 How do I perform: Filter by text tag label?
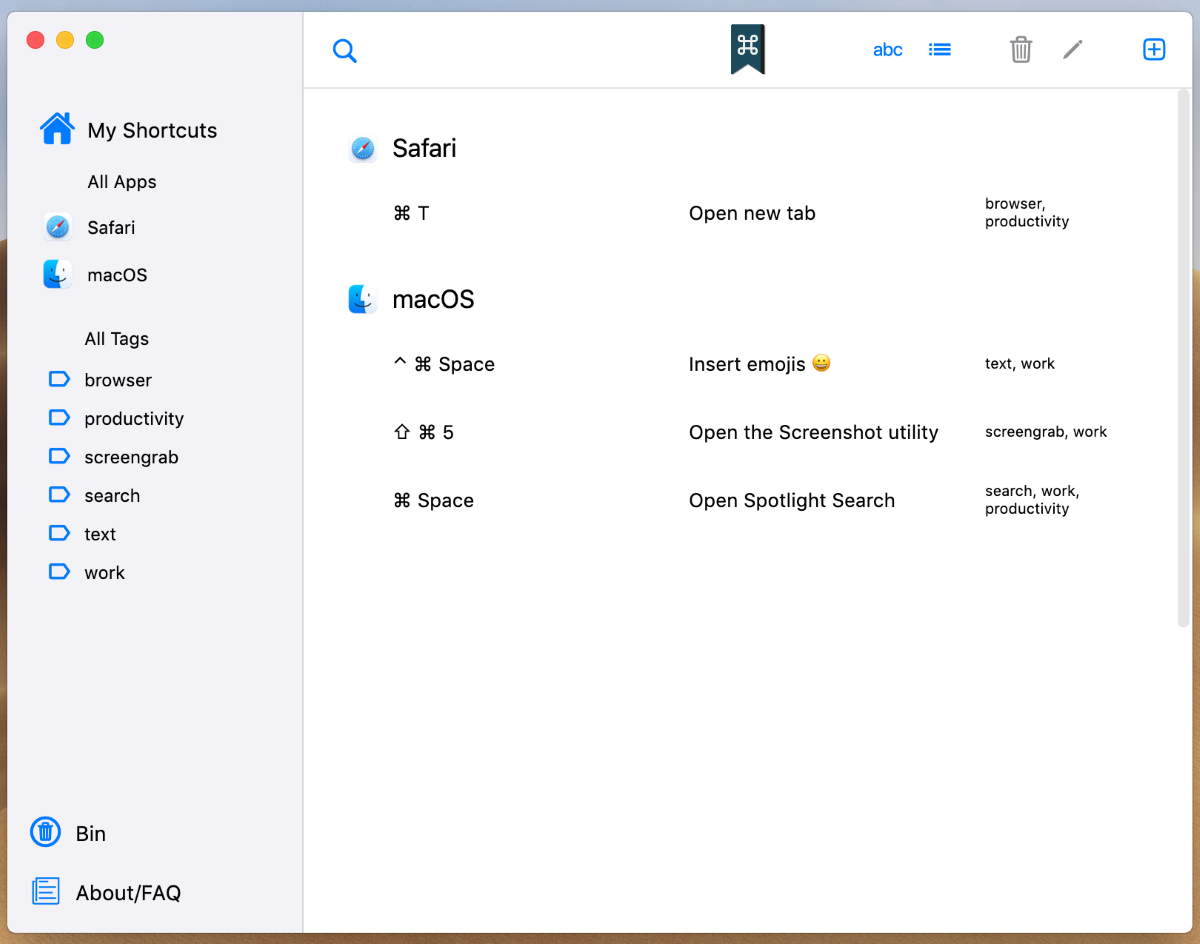tap(100, 534)
